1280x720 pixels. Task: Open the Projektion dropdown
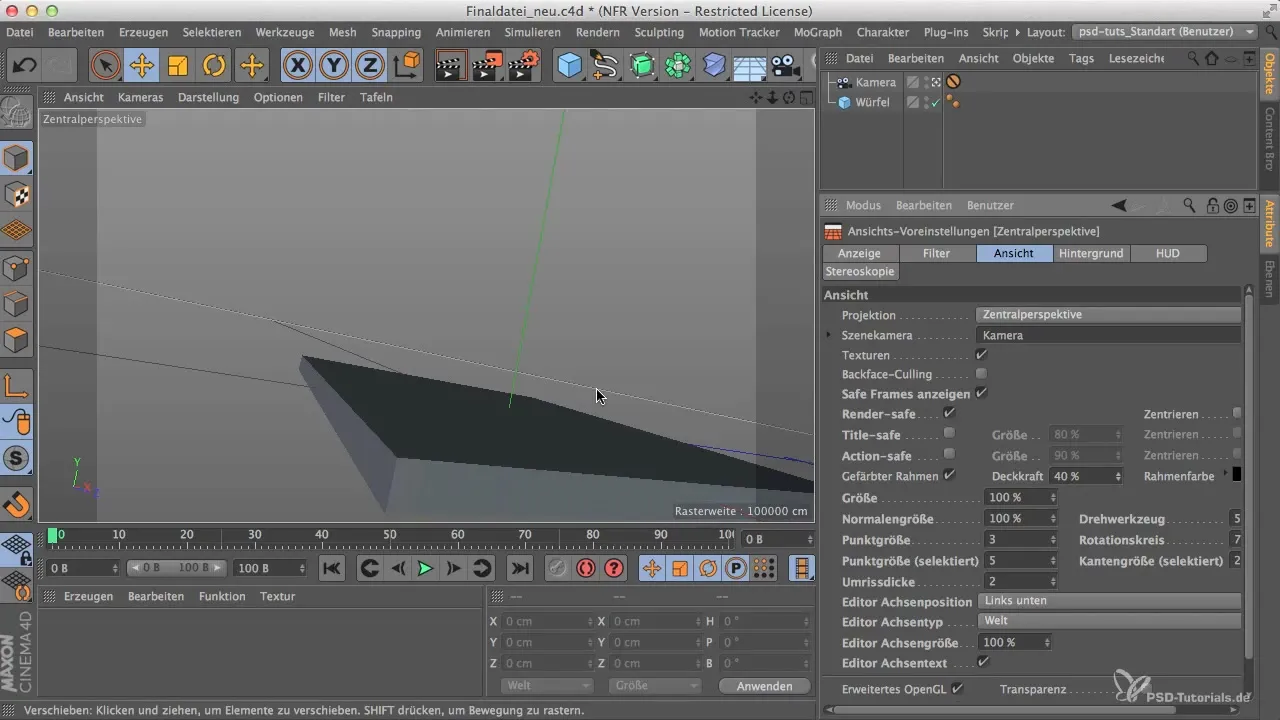pos(1108,315)
